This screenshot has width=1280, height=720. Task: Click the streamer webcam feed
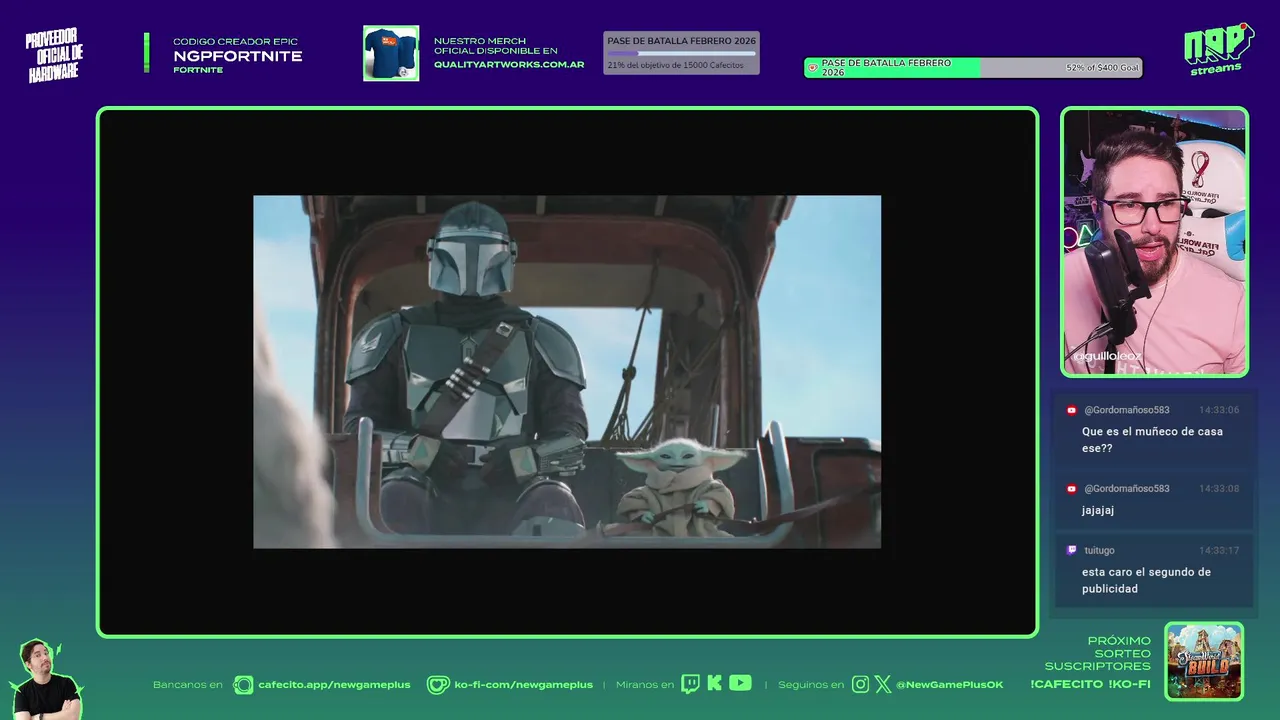point(1155,242)
